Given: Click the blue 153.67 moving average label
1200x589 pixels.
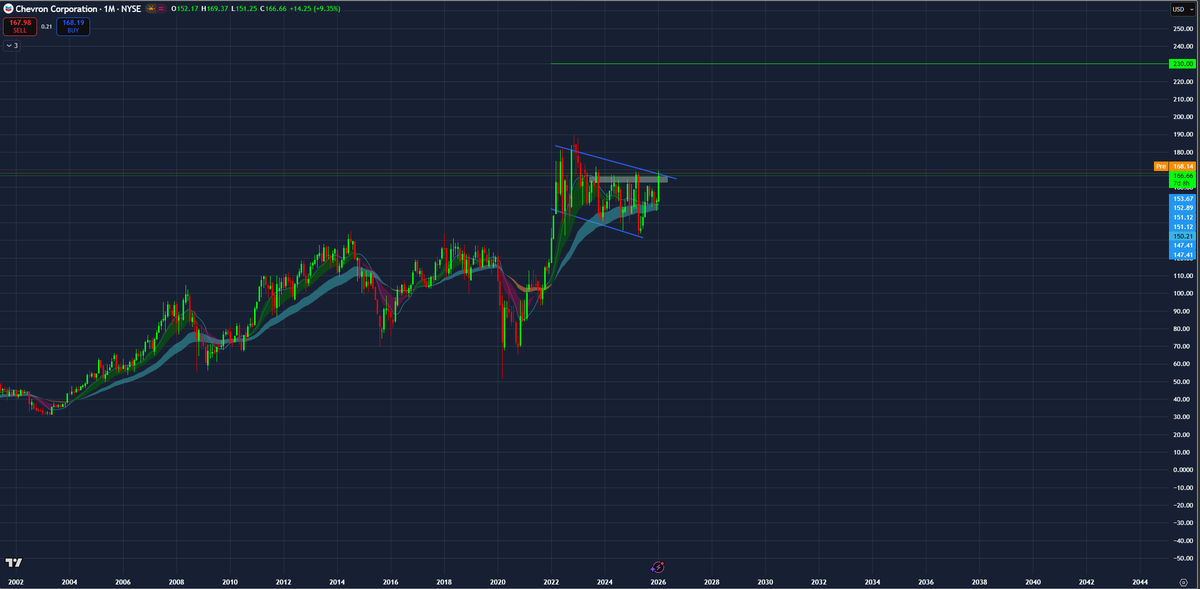Looking at the screenshot, I should [x=1183, y=199].
